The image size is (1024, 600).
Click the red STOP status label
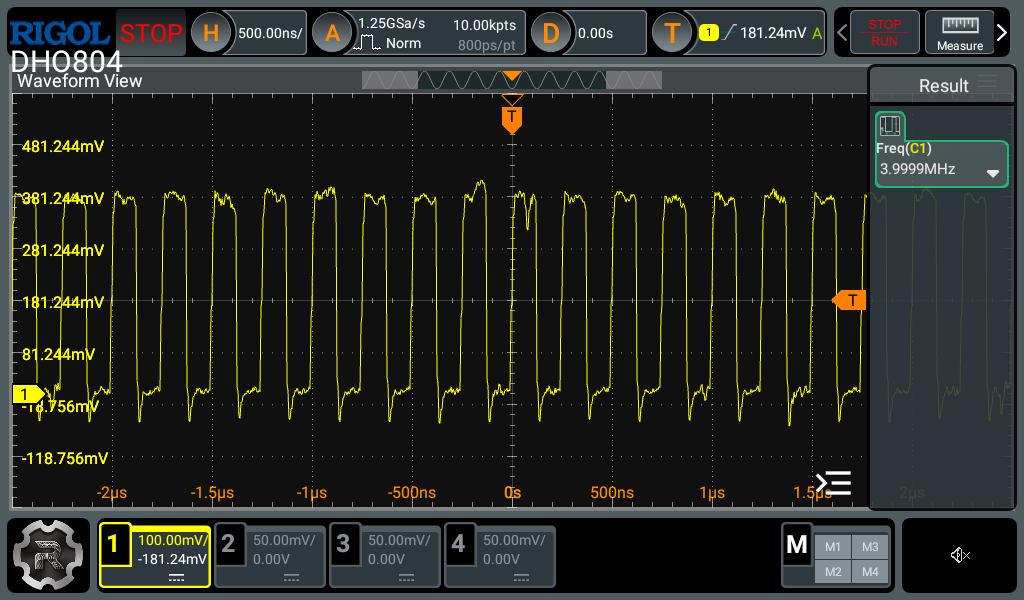[x=151, y=33]
